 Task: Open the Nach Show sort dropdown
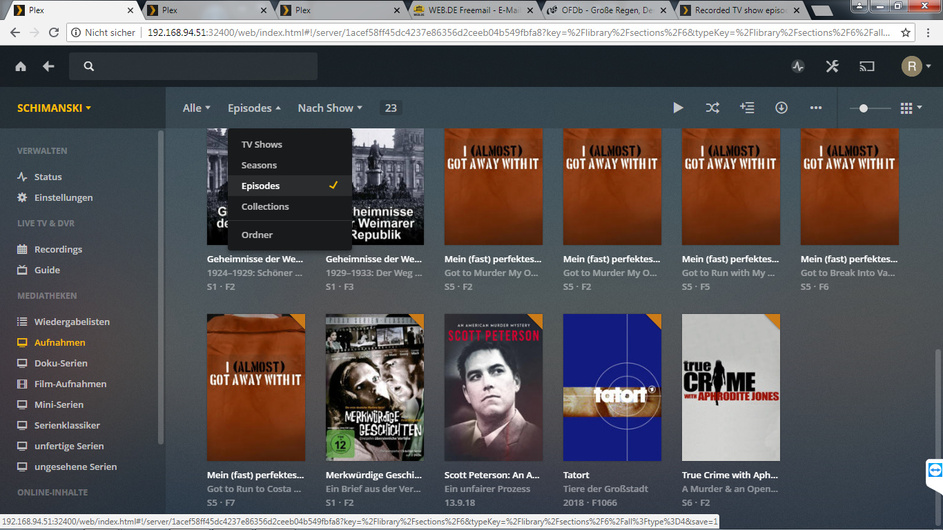click(330, 108)
